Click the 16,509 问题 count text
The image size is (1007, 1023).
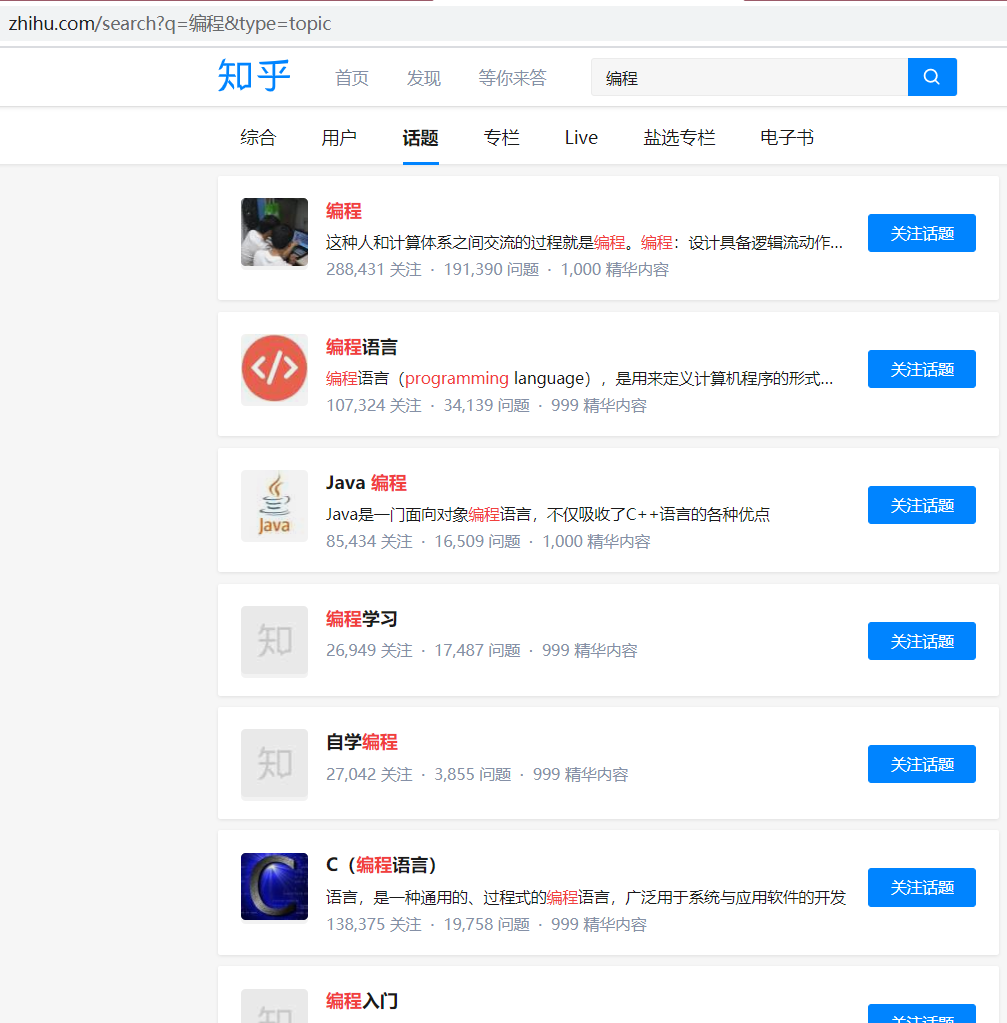tap(478, 542)
